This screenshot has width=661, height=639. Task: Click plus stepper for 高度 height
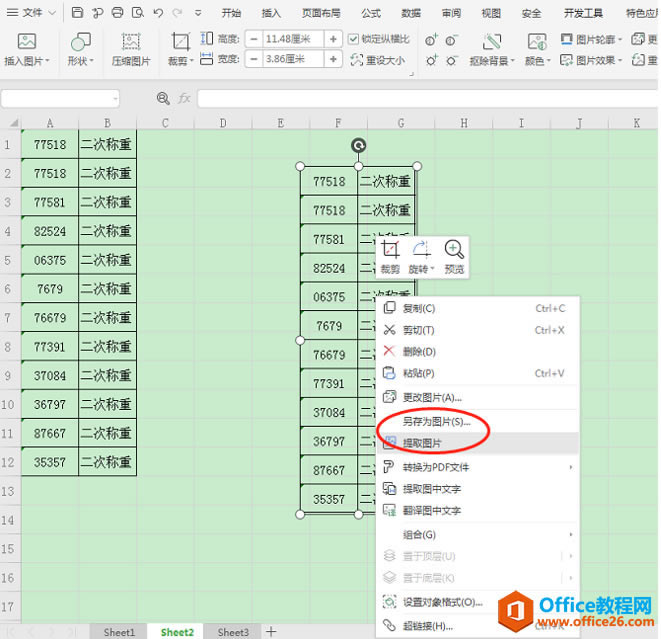pos(333,39)
